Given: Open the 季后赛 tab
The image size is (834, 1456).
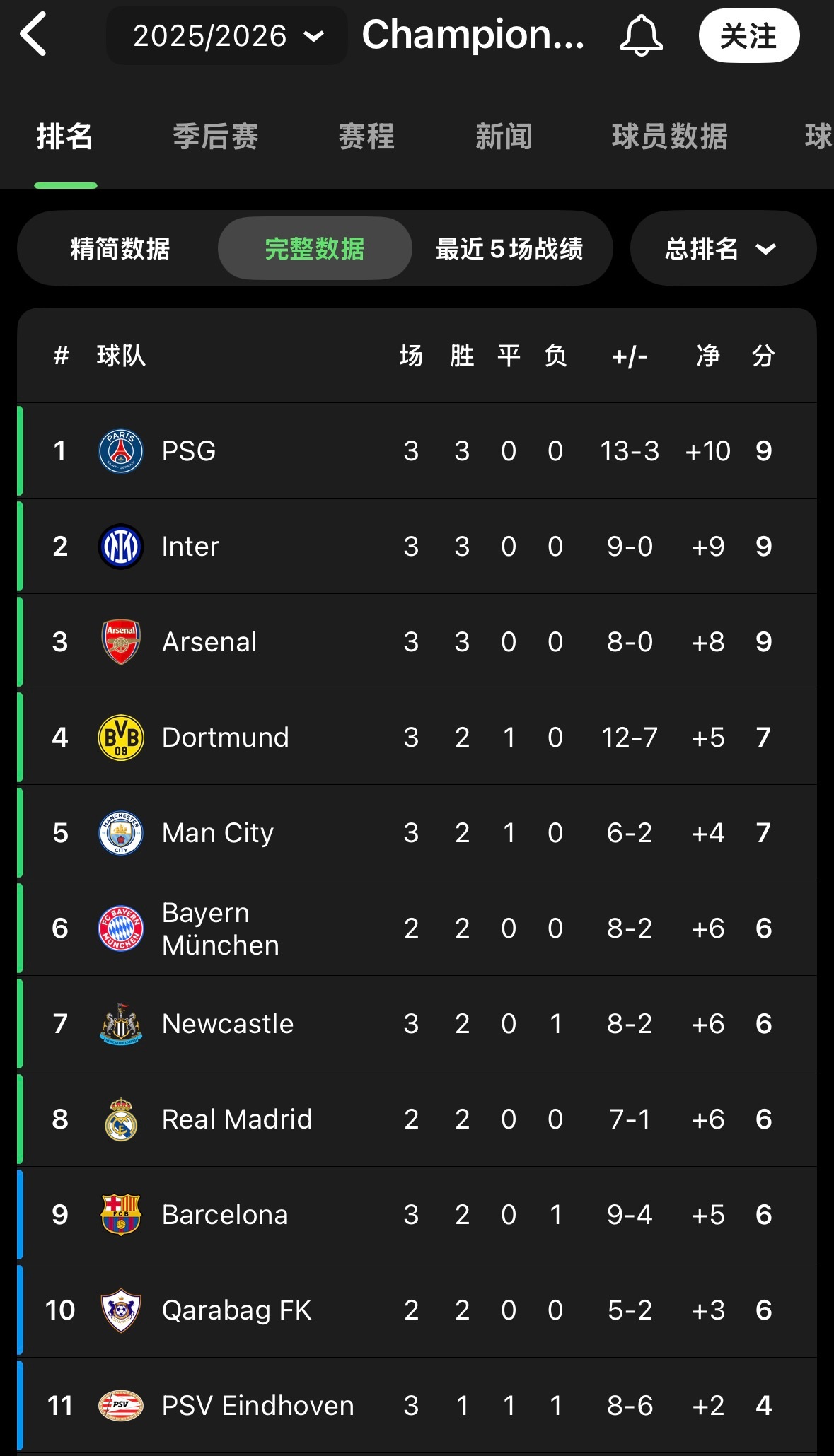Looking at the screenshot, I should click(216, 136).
